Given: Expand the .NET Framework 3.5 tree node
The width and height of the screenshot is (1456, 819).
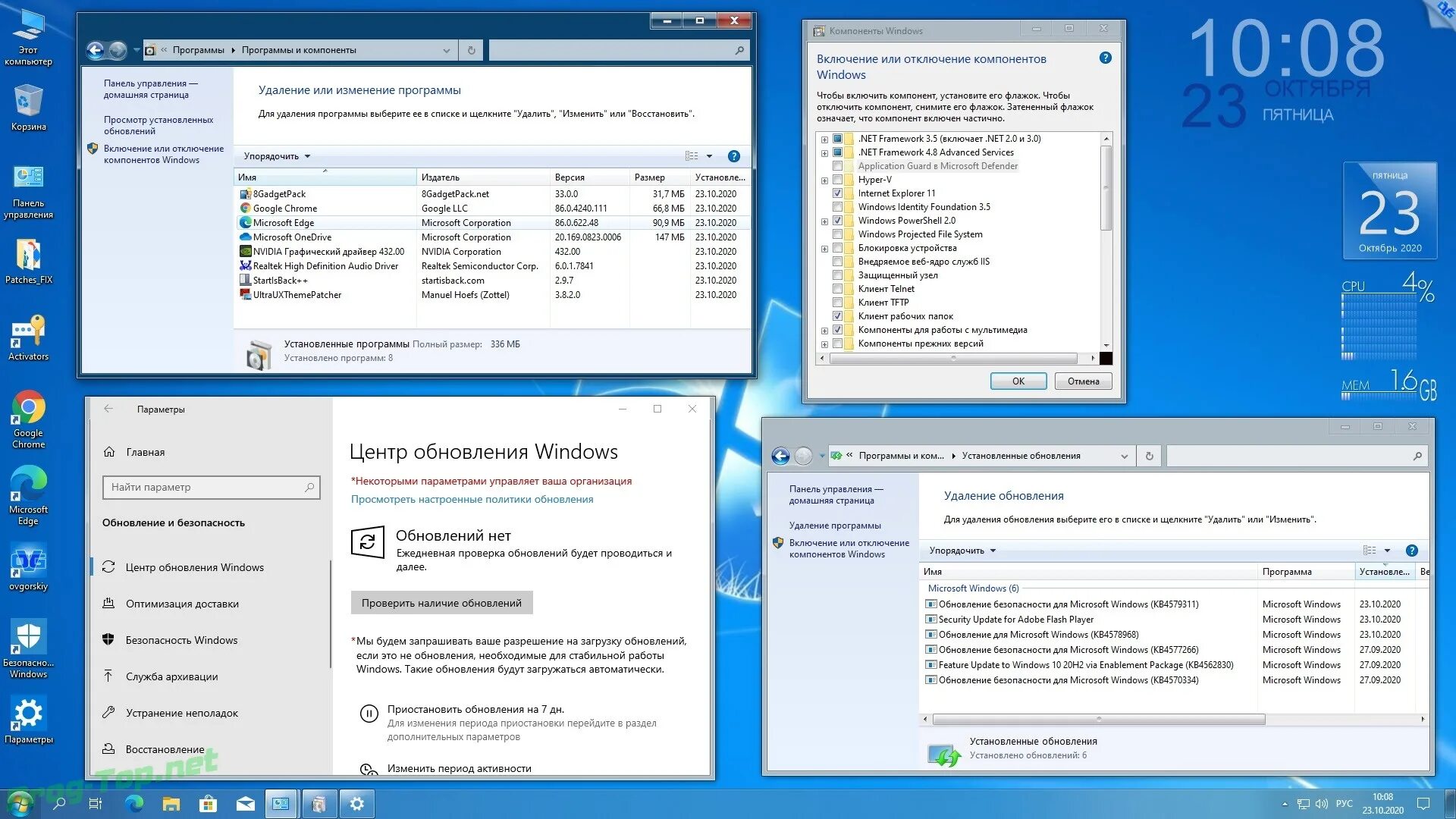Looking at the screenshot, I should tap(824, 140).
